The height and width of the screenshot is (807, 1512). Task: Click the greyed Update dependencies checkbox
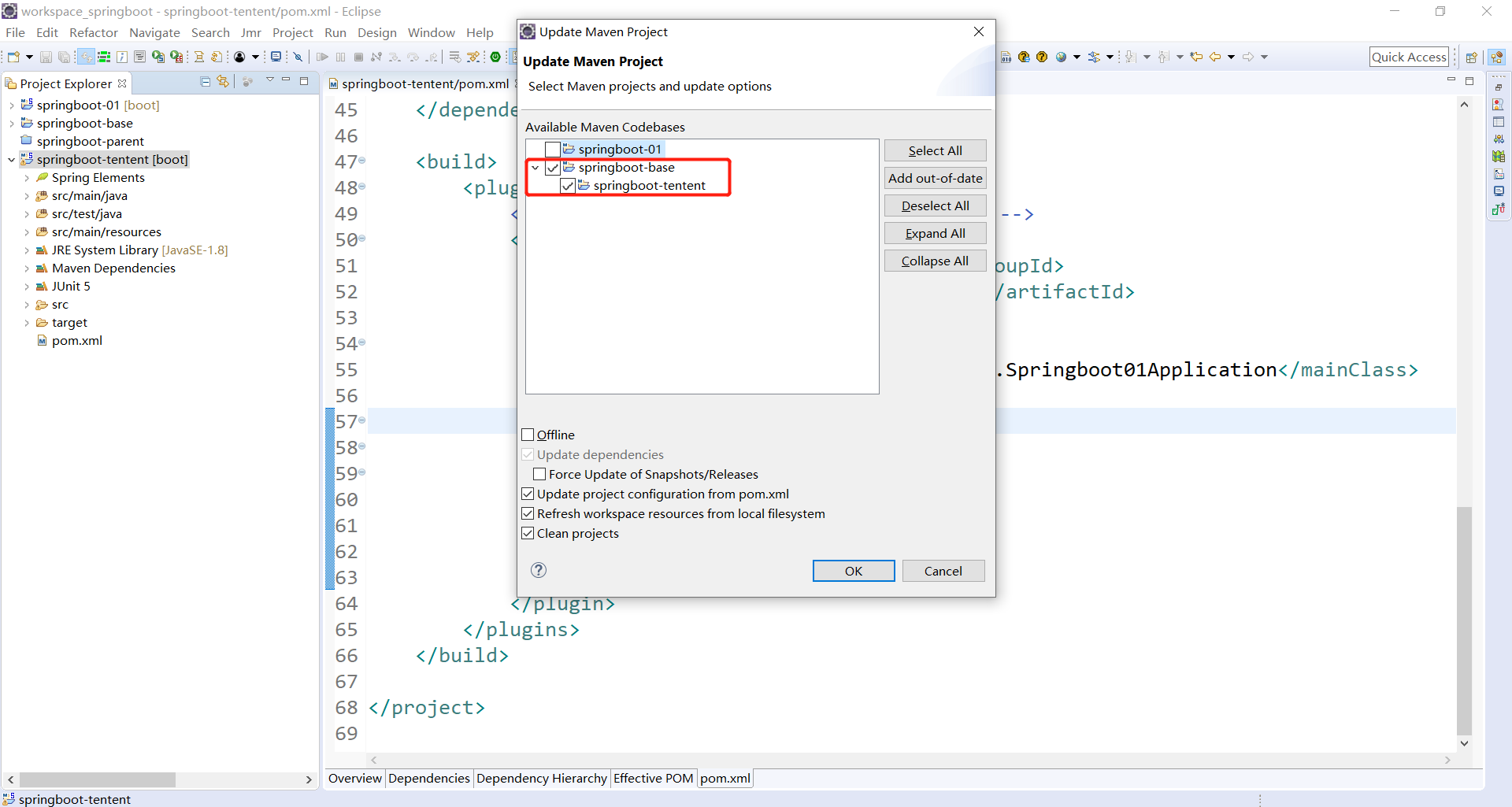pos(528,454)
